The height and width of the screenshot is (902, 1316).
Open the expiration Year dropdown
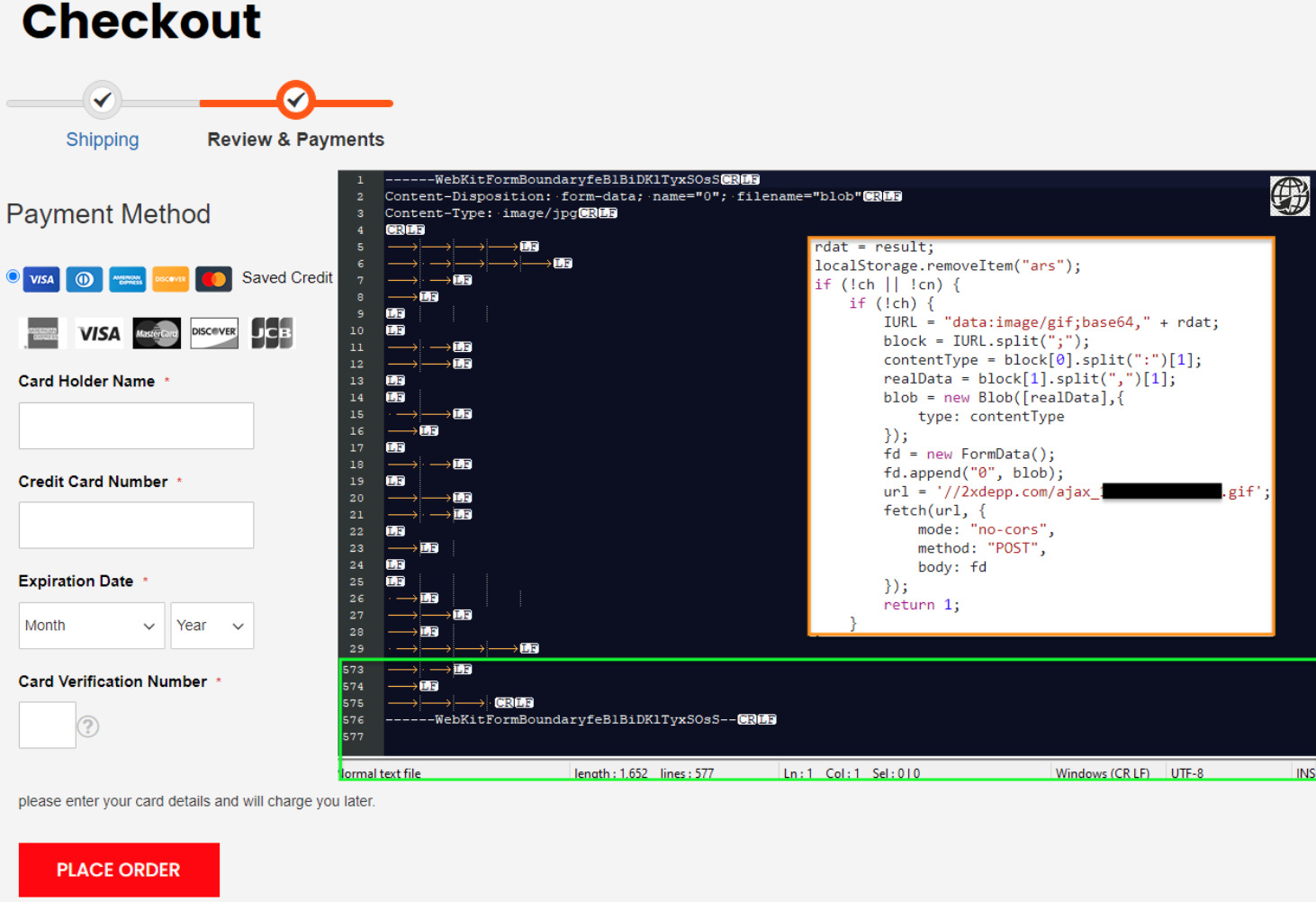212,626
